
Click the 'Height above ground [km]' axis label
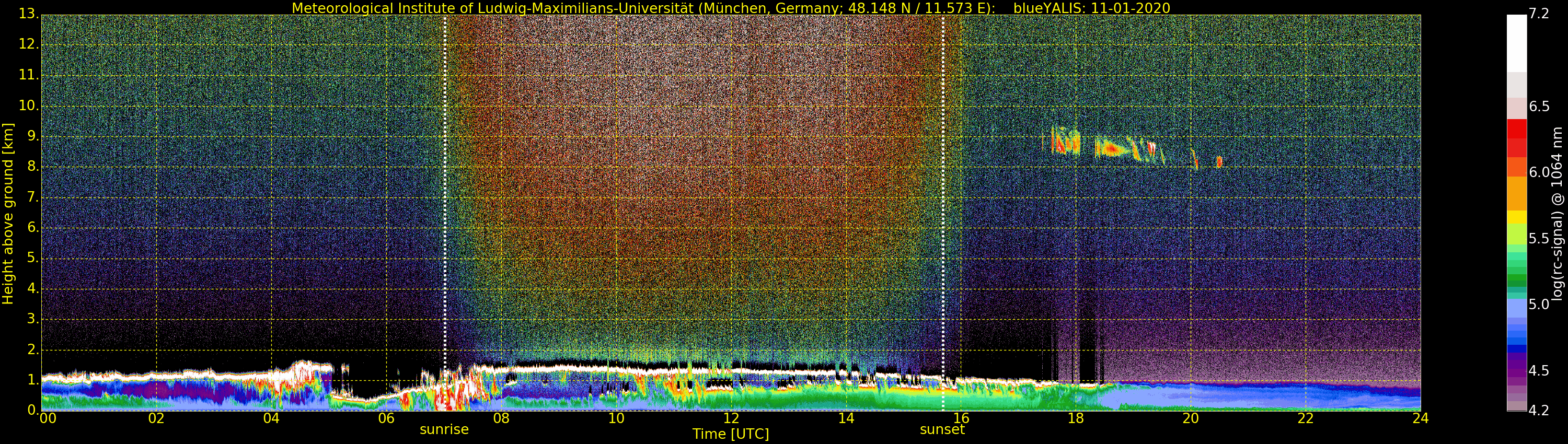coord(8,214)
